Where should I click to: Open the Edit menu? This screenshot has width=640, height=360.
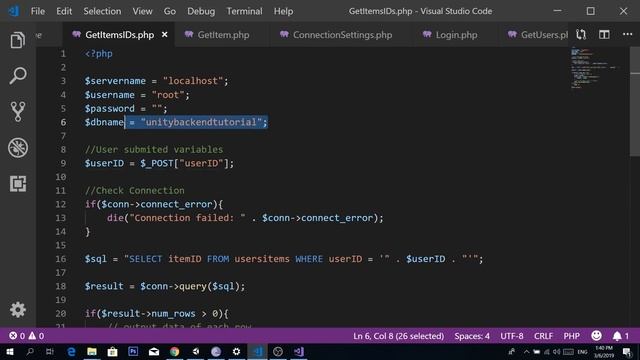pos(64,11)
